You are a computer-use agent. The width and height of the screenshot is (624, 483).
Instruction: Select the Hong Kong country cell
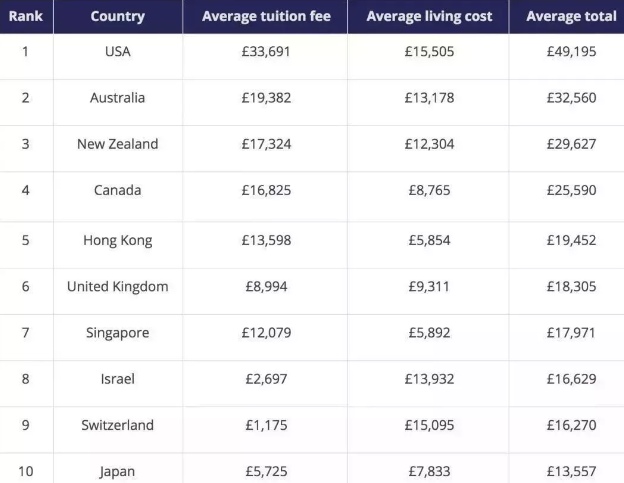point(117,240)
